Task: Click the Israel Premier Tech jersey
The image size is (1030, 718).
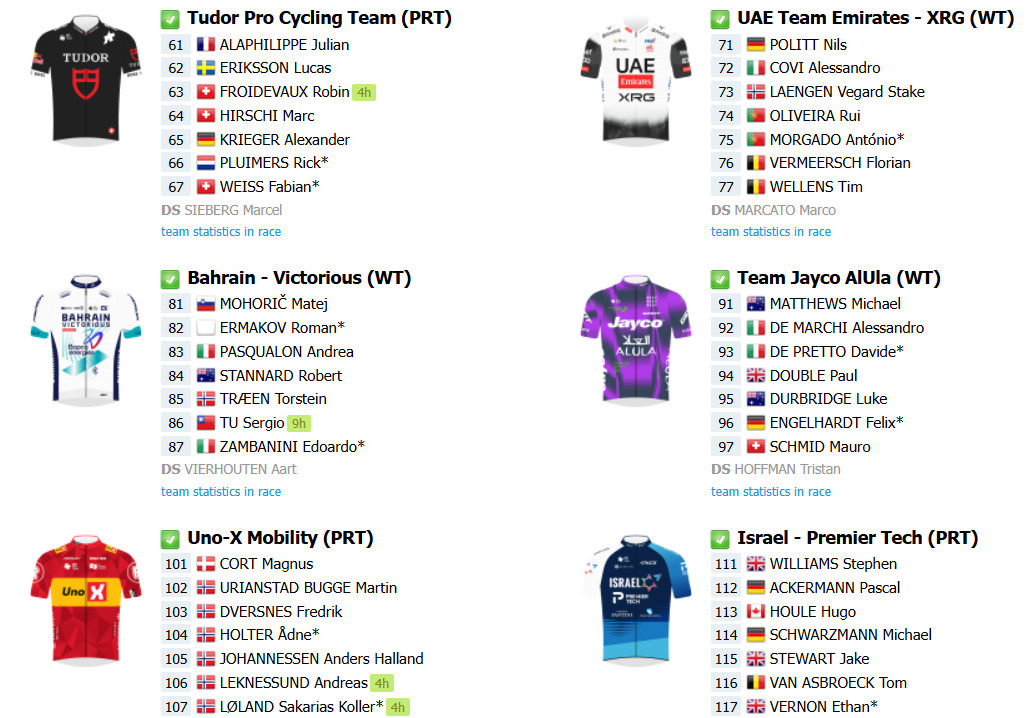Action: tap(635, 599)
